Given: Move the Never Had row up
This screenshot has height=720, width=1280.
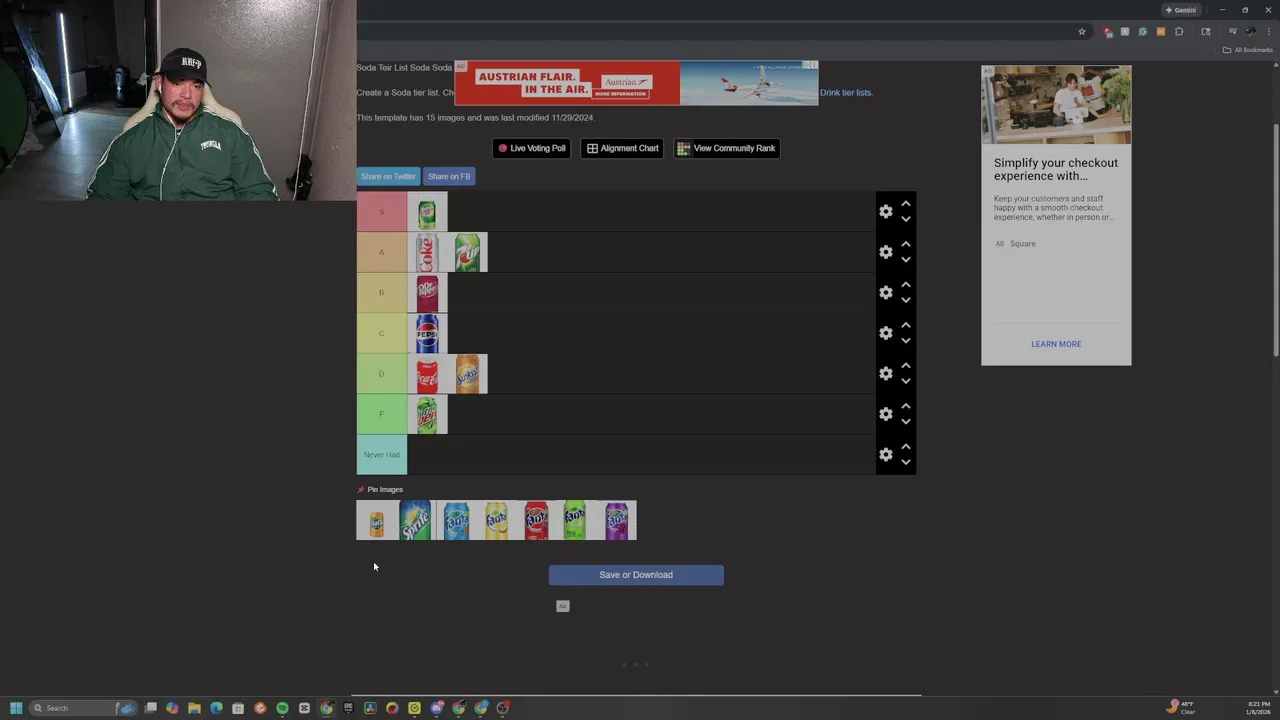Looking at the screenshot, I should click(x=906, y=446).
